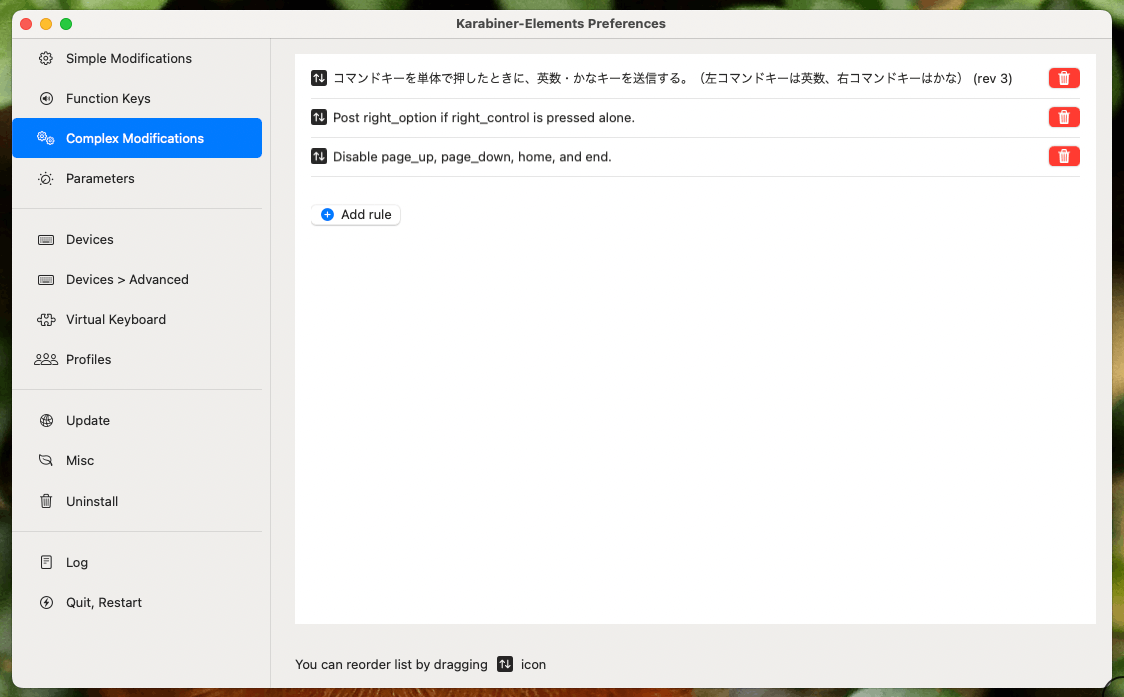This screenshot has height=697, width=1124.
Task: Click the Virtual Keyboard puzzle icon
Action: pos(45,319)
